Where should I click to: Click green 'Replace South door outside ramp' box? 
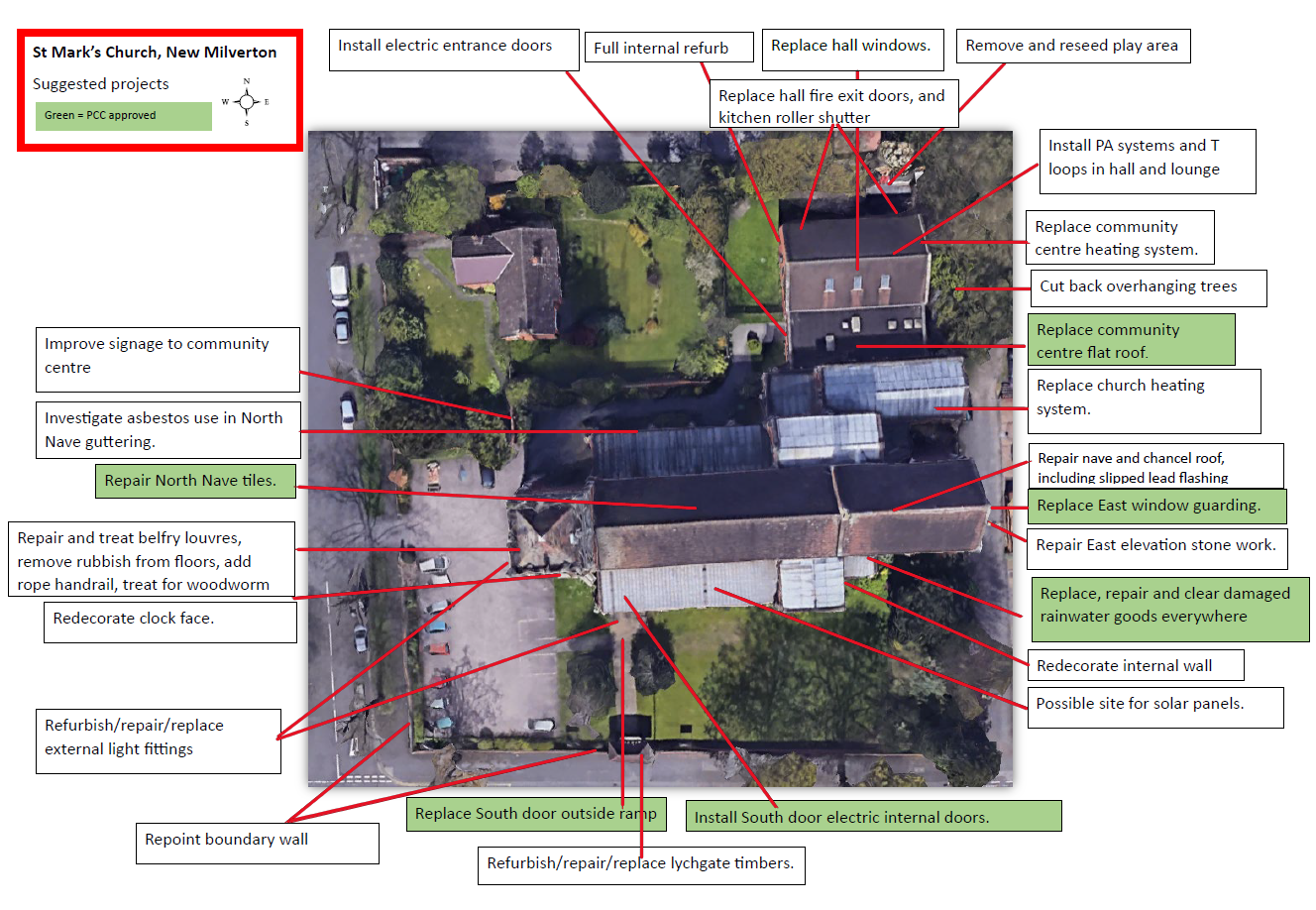coord(536,814)
